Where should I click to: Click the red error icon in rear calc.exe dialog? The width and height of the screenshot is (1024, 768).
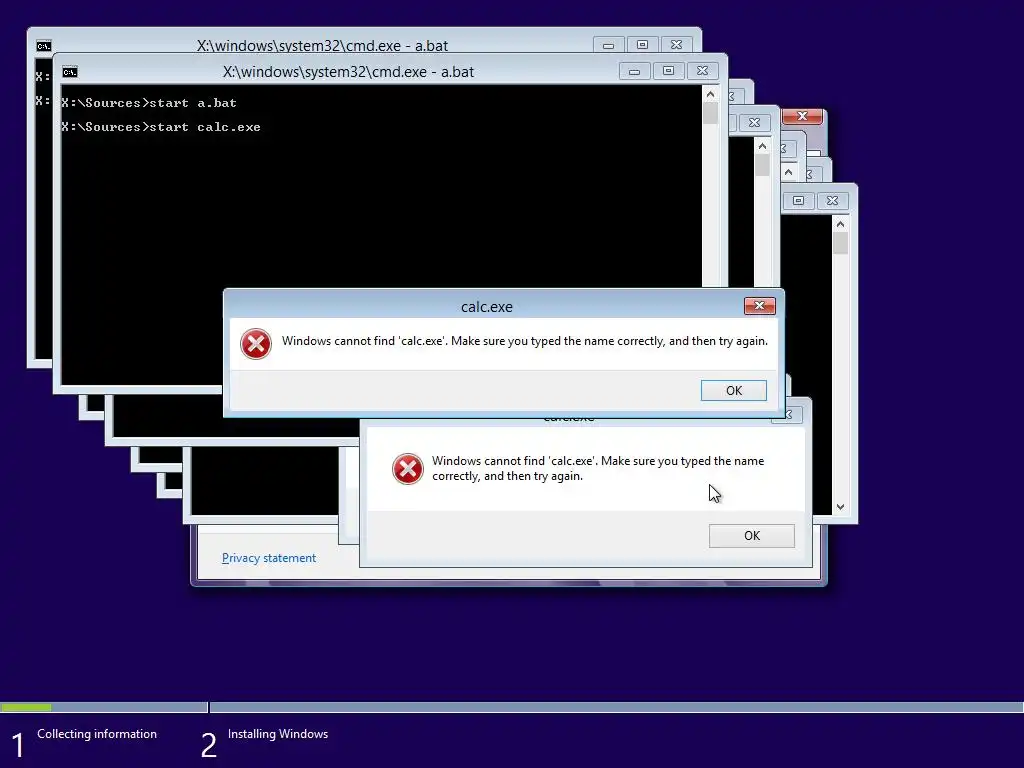pos(408,469)
